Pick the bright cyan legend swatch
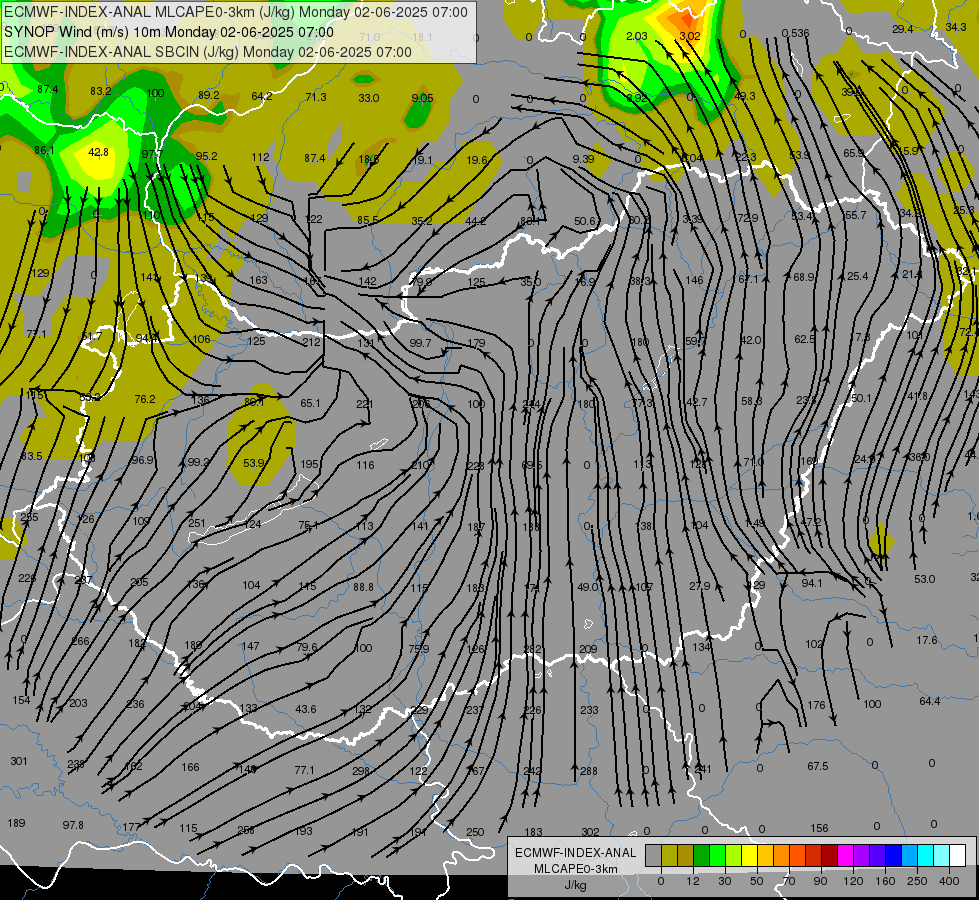979x900 pixels. tap(925, 855)
